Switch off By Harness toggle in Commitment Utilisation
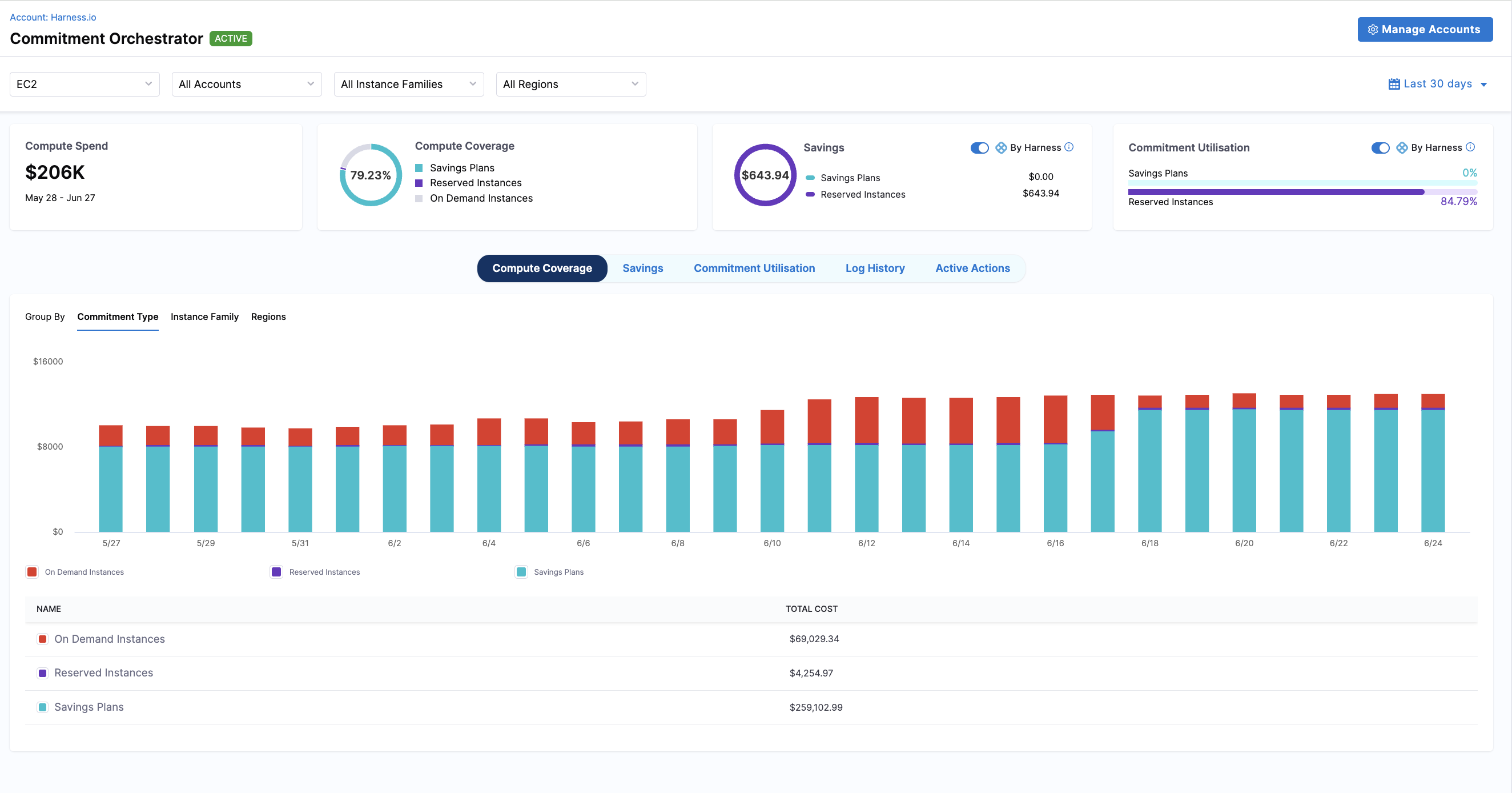This screenshot has width=1512, height=793. click(1380, 147)
